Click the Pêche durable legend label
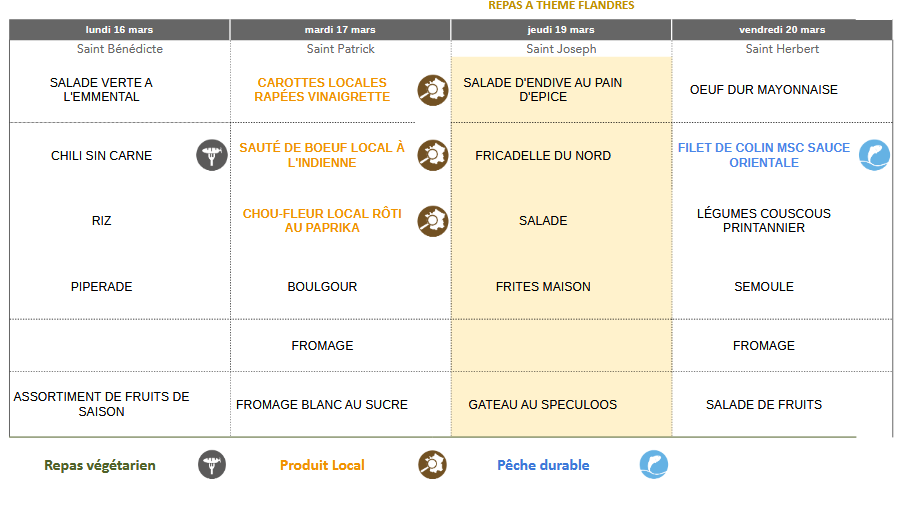The width and height of the screenshot is (906, 513). tap(543, 465)
